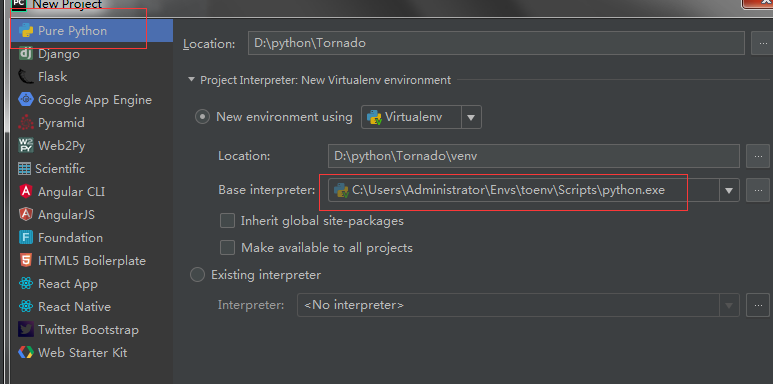Choose the Web2Py project icon

(26, 145)
